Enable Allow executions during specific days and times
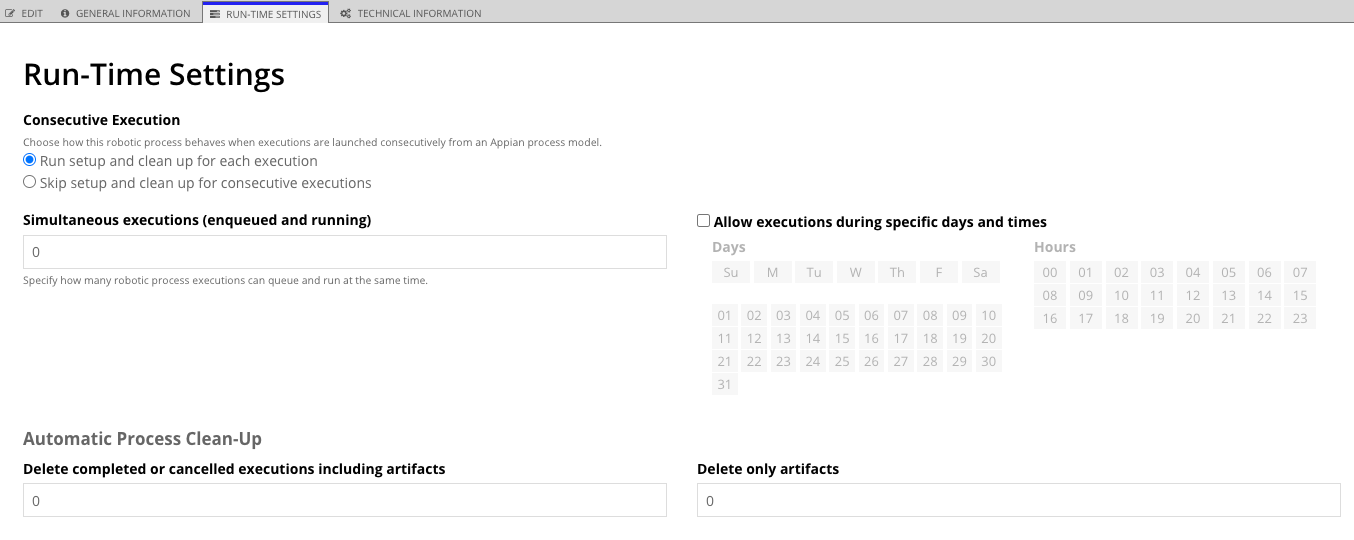This screenshot has width=1354, height=540. click(x=704, y=221)
